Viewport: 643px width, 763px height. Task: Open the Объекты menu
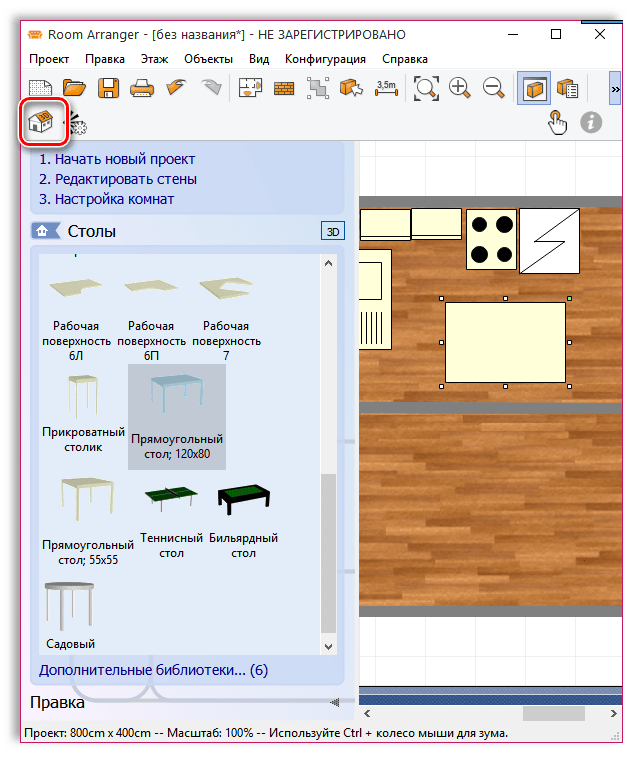coord(209,59)
